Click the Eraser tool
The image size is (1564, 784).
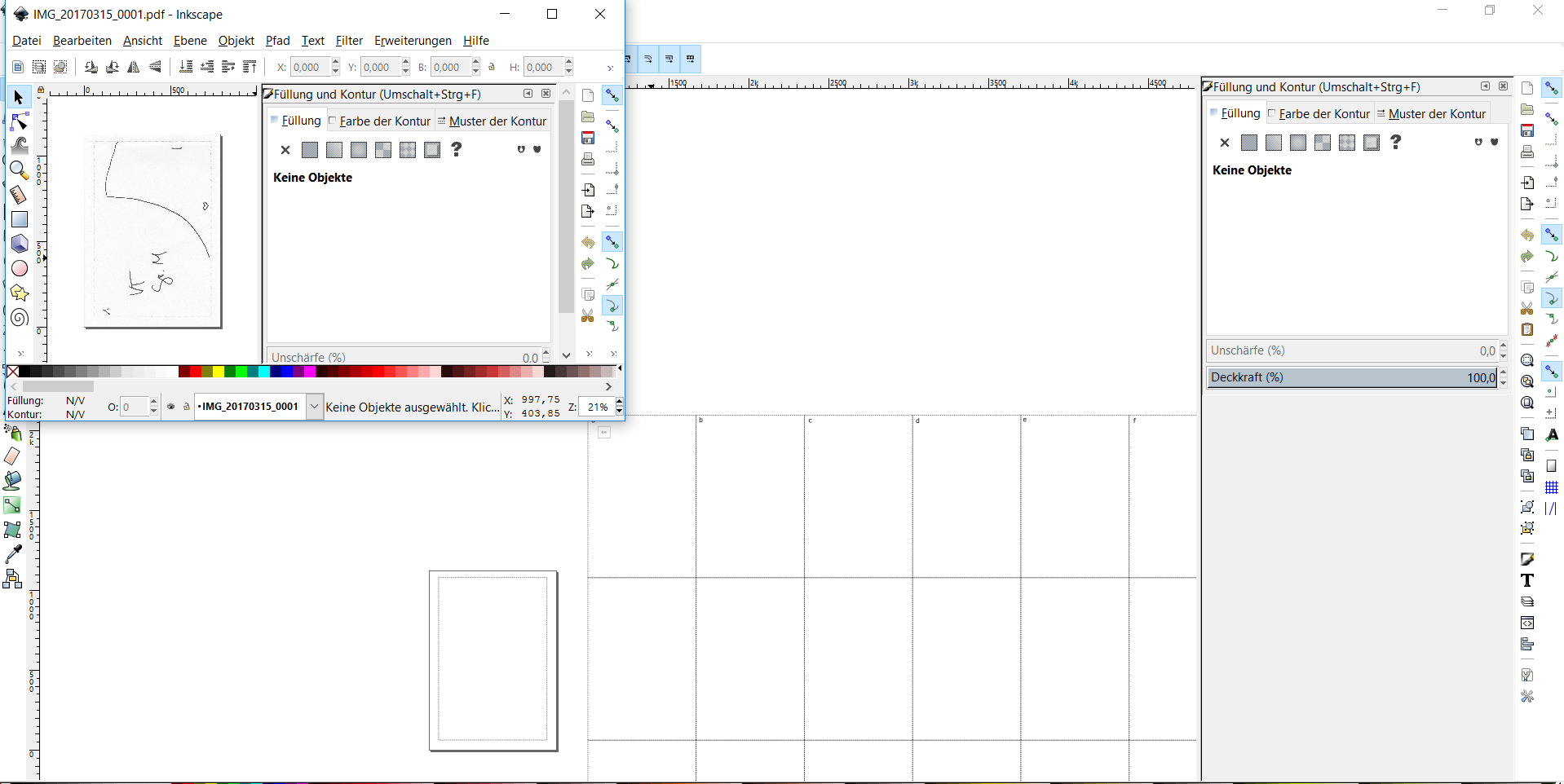[13, 456]
